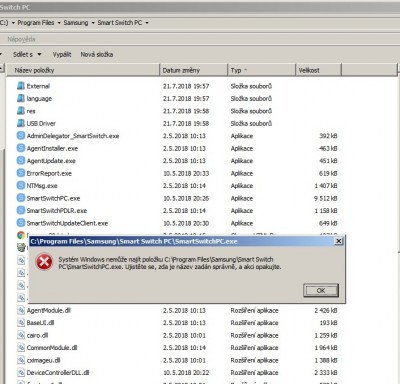Select cximageu.dll file icon
This screenshot has width=400, height=384.
21,360
